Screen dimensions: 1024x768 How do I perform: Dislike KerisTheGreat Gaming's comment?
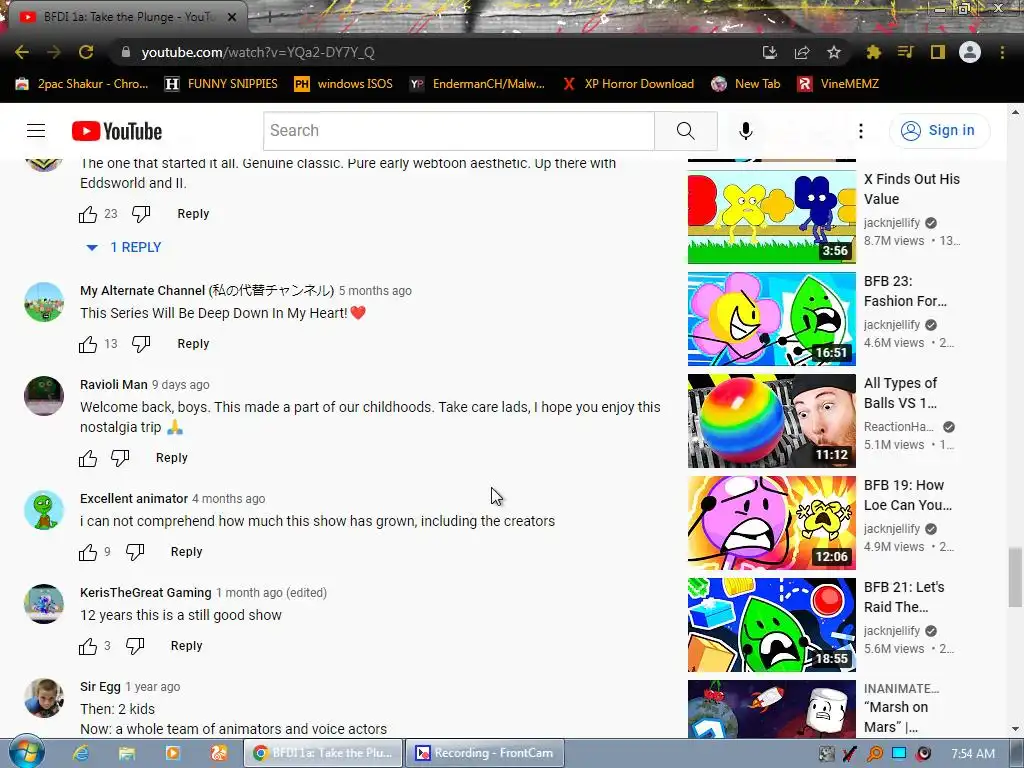click(x=135, y=647)
